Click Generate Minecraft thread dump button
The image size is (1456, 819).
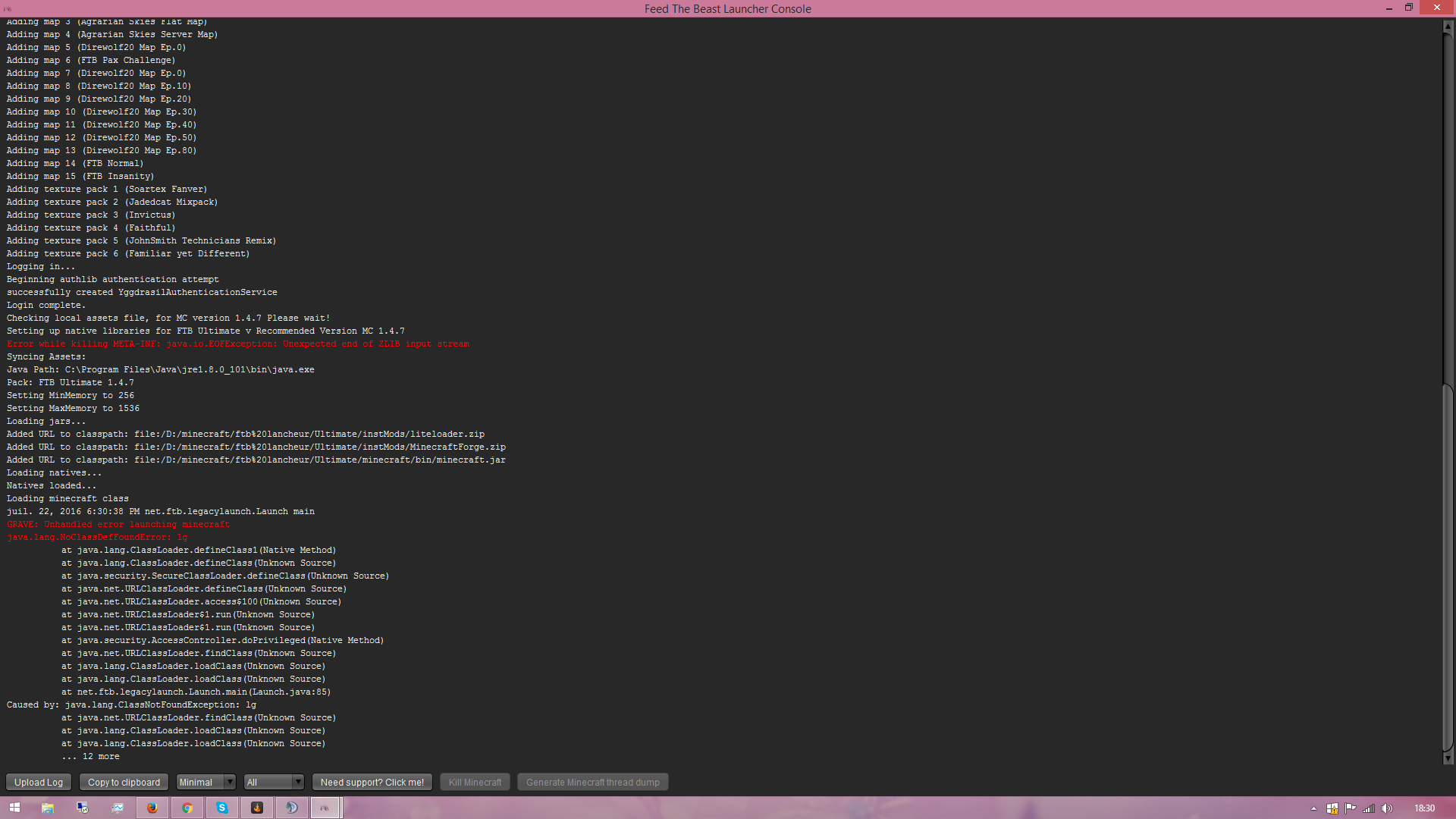[x=593, y=782]
